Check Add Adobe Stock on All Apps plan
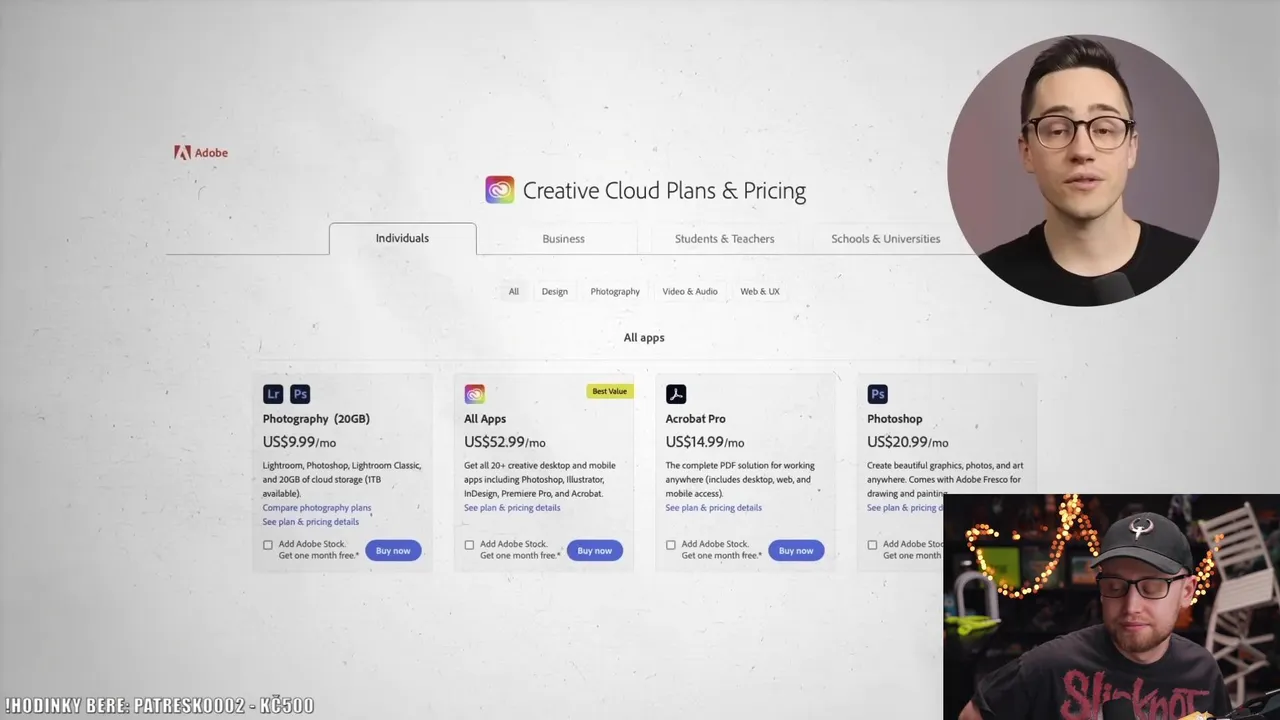1280x720 pixels. tap(469, 545)
